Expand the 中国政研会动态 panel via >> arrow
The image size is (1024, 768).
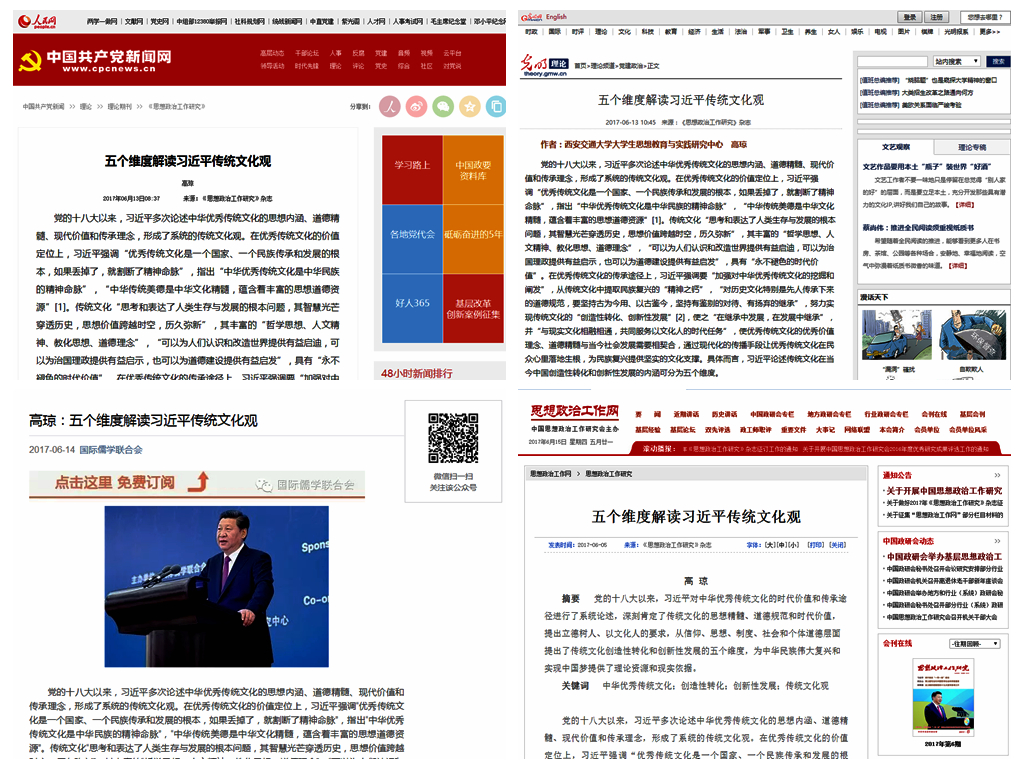click(x=997, y=541)
